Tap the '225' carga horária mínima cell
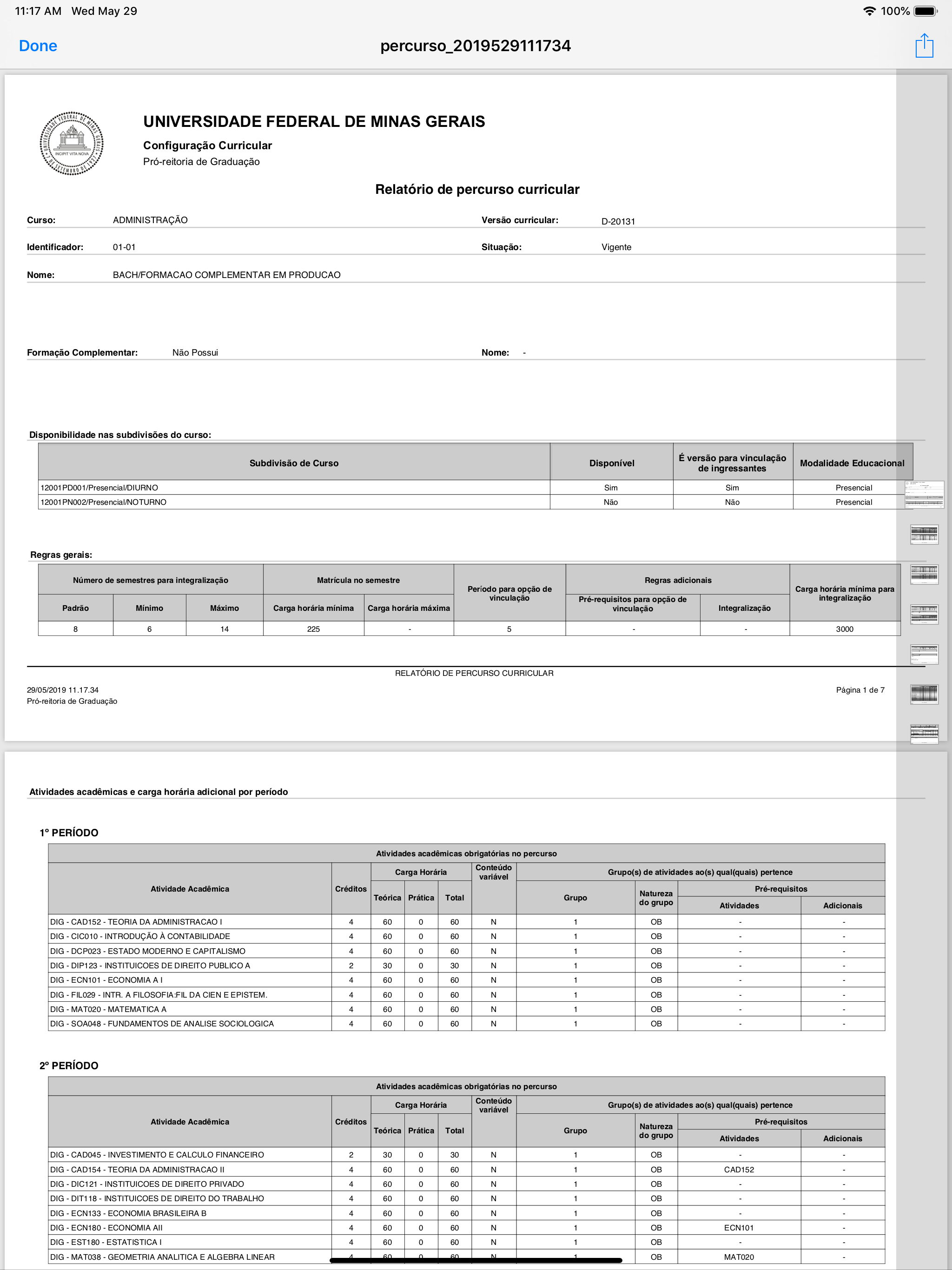The width and height of the screenshot is (952, 1270). [x=313, y=628]
